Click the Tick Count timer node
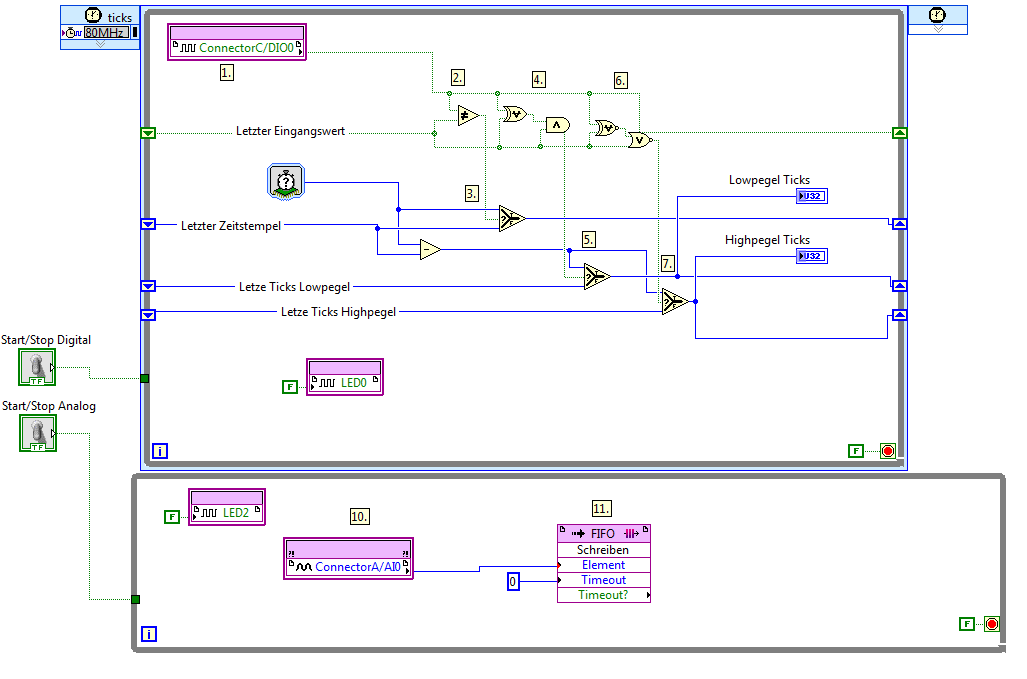Screen dimensions: 1027x679 point(286,181)
